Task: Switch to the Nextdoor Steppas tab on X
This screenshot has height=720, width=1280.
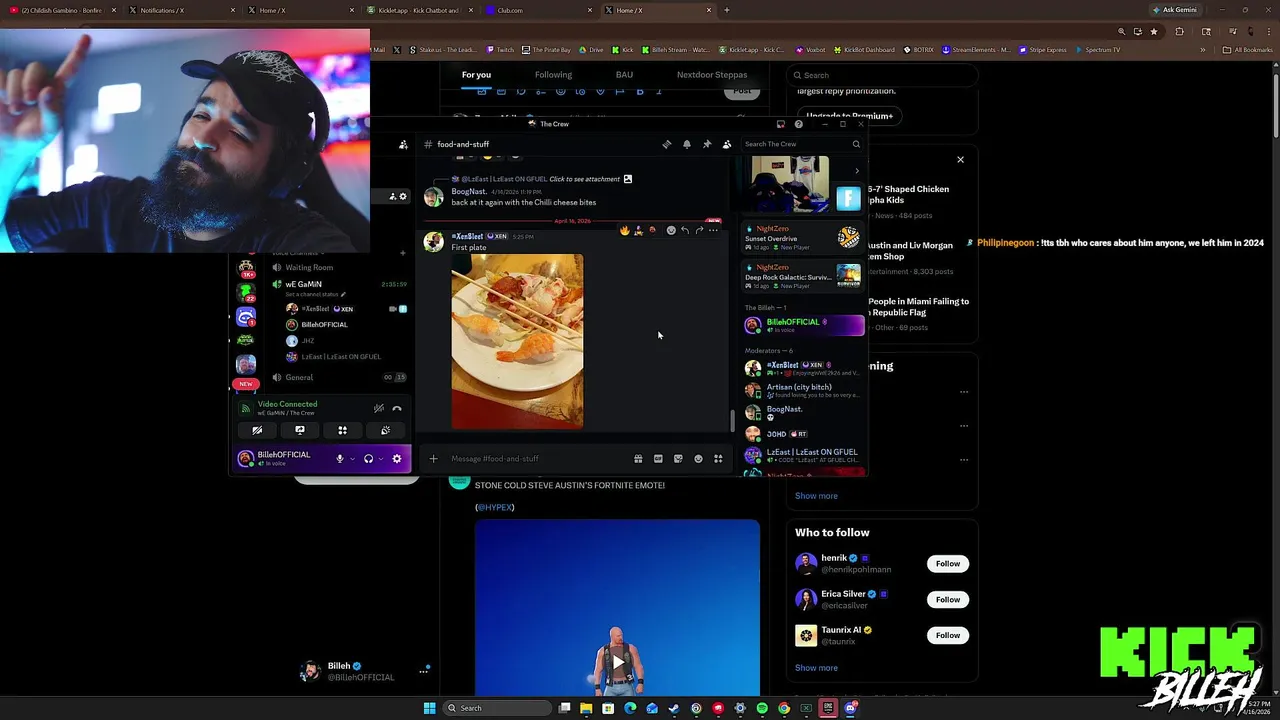Action: 712,74
